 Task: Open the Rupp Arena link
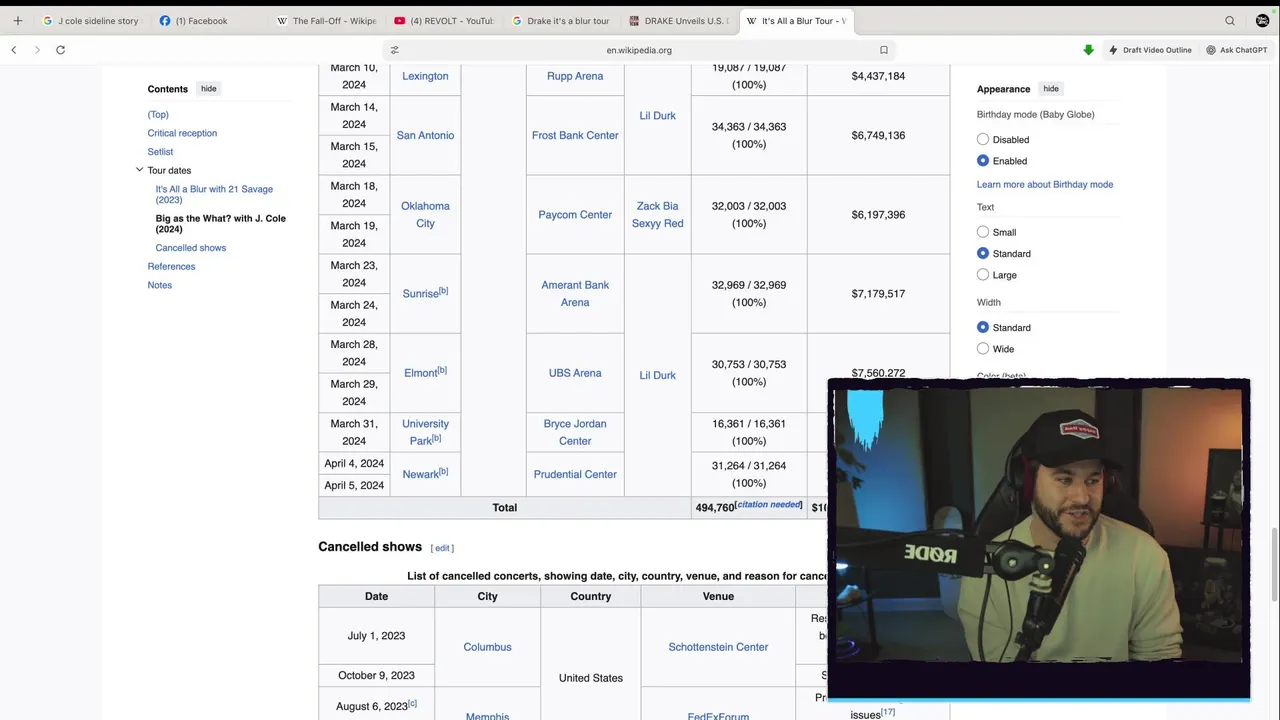point(575,76)
